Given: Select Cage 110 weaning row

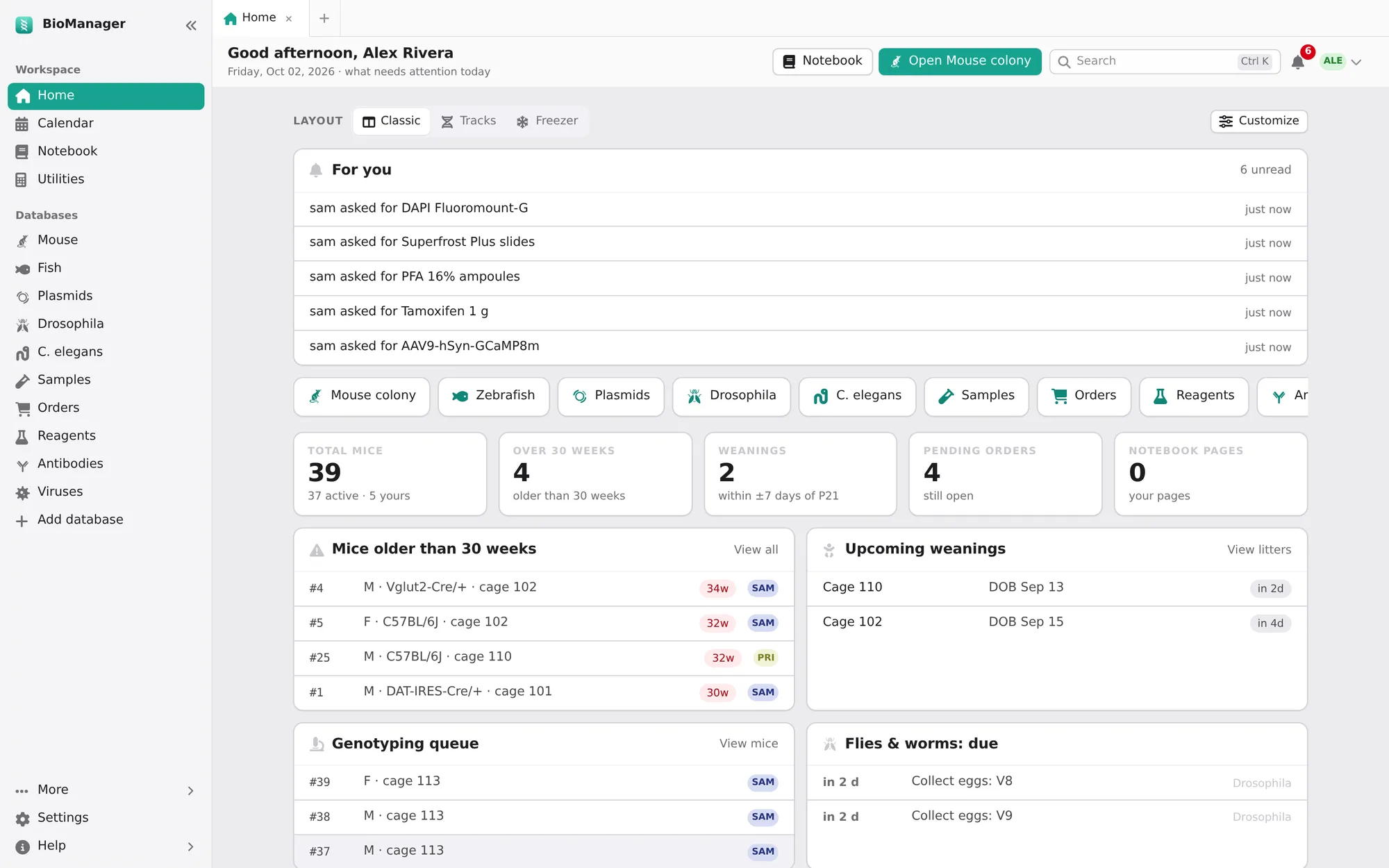Looking at the screenshot, I should coord(1056,588).
